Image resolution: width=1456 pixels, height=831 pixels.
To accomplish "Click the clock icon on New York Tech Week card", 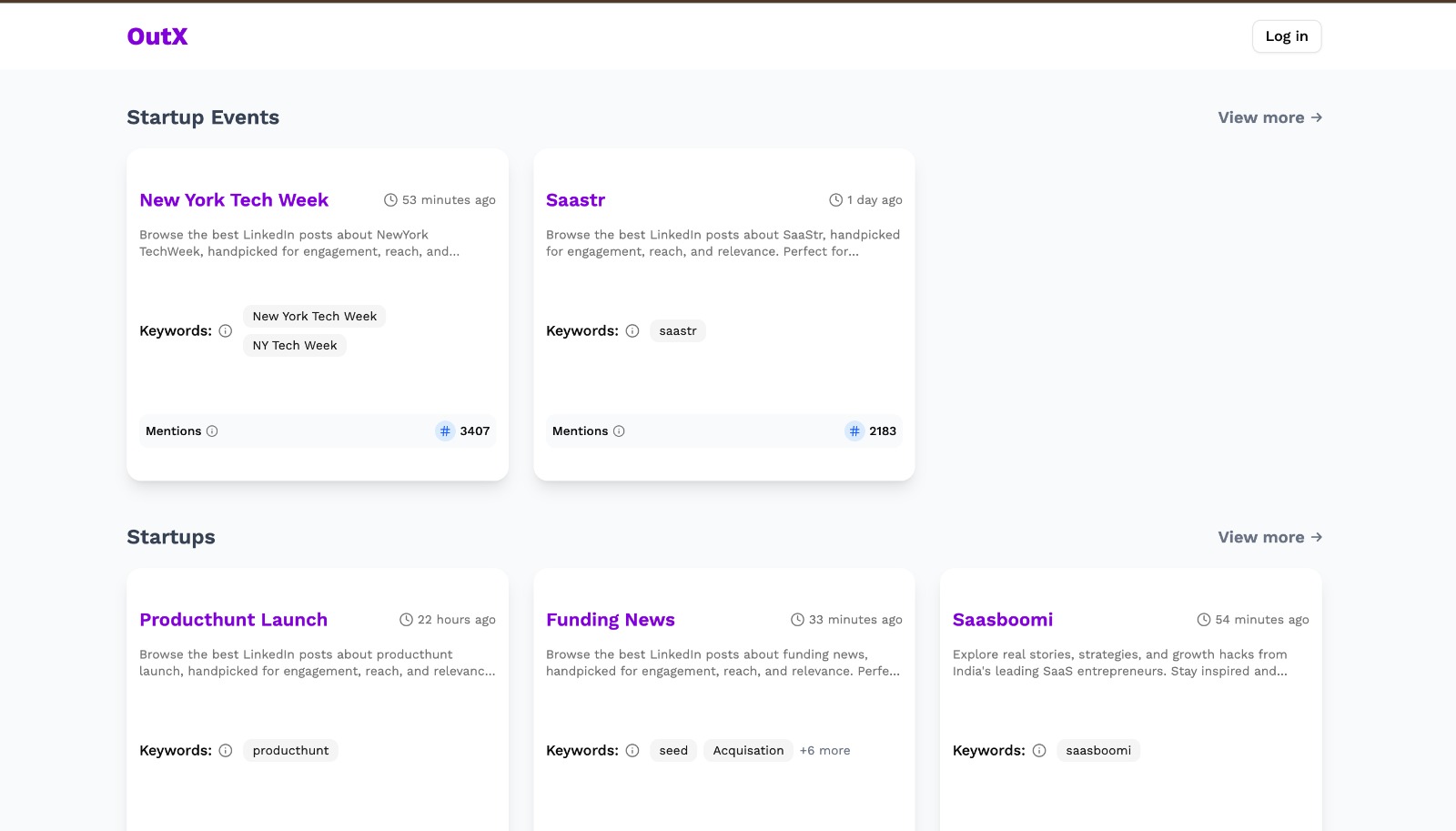I will pos(389,199).
